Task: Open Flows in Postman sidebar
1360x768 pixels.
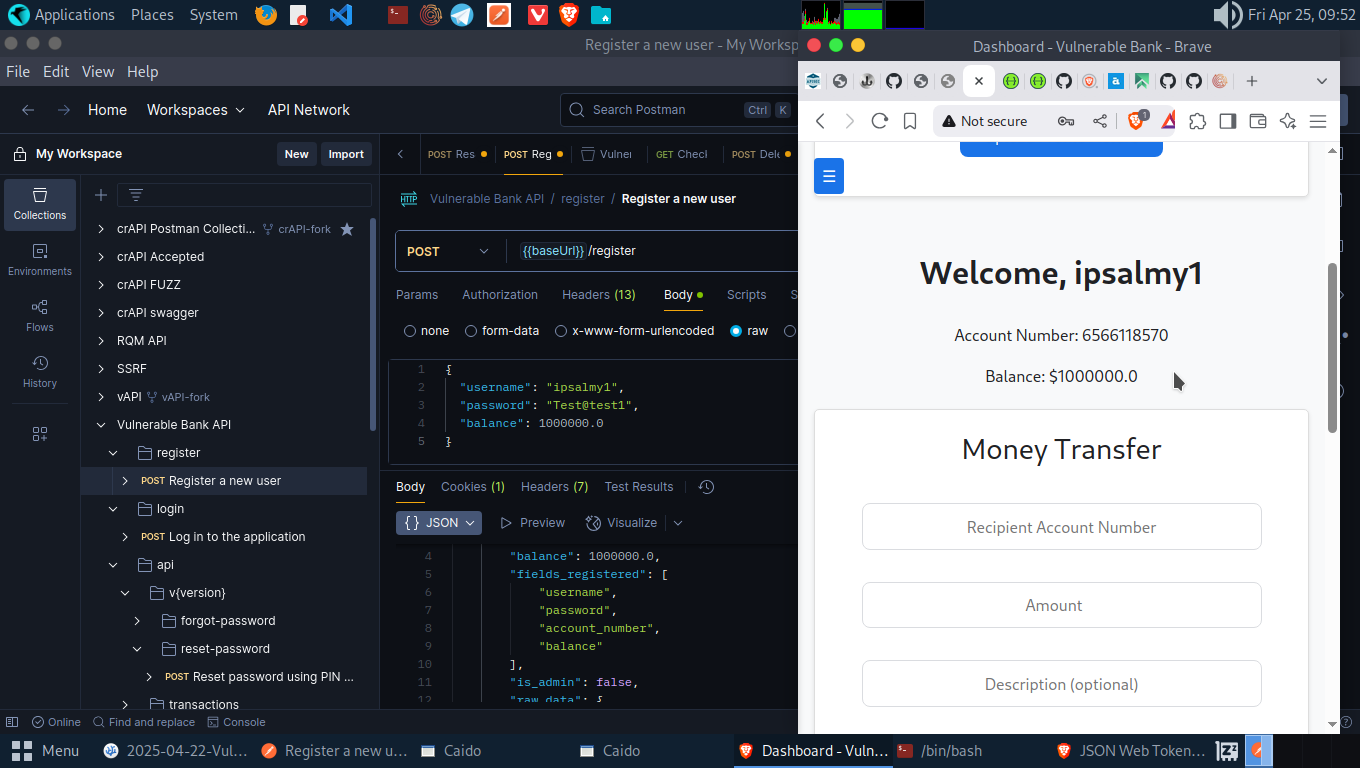Action: (x=40, y=316)
